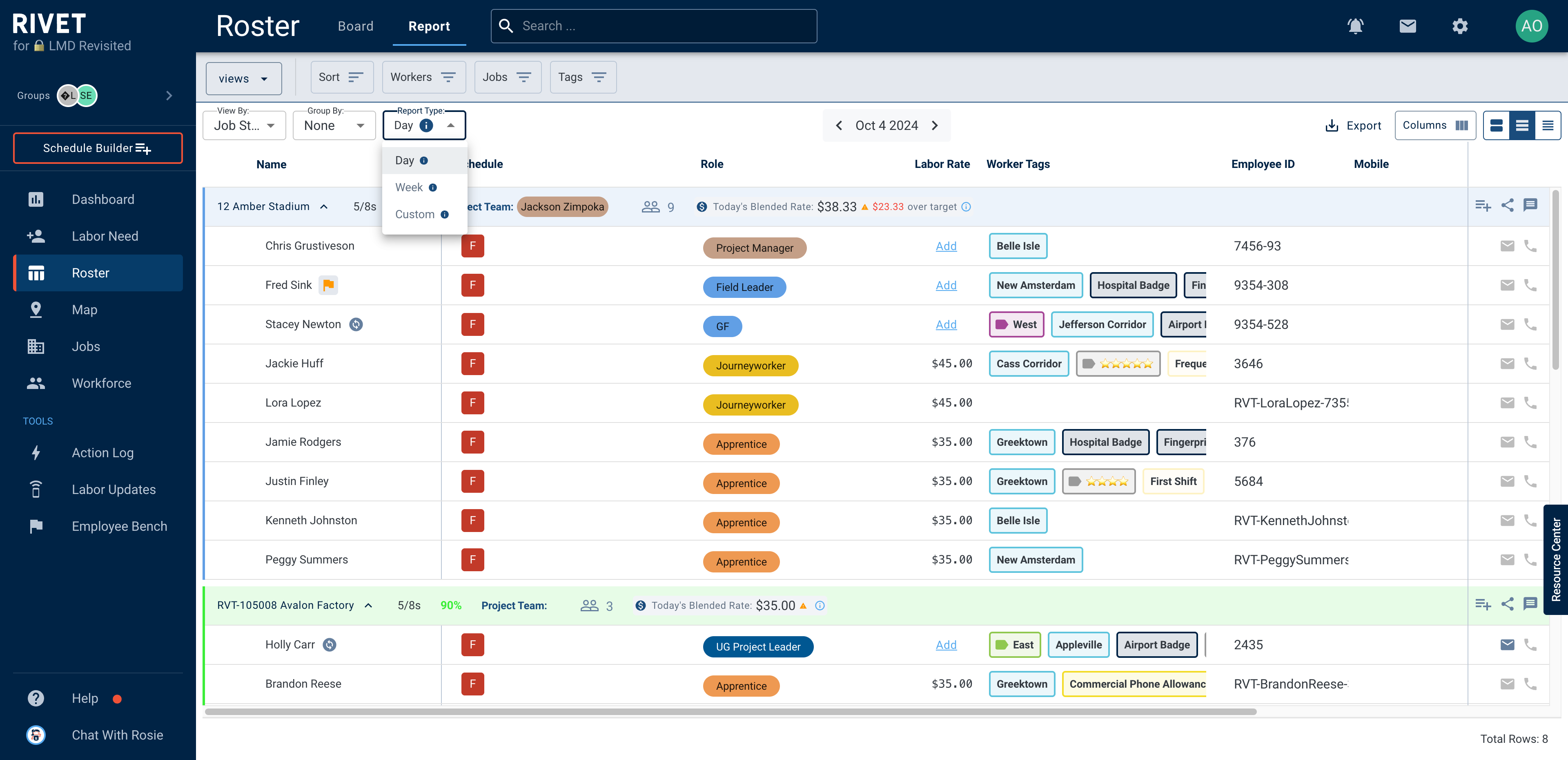Open the Workers filter

[424, 77]
